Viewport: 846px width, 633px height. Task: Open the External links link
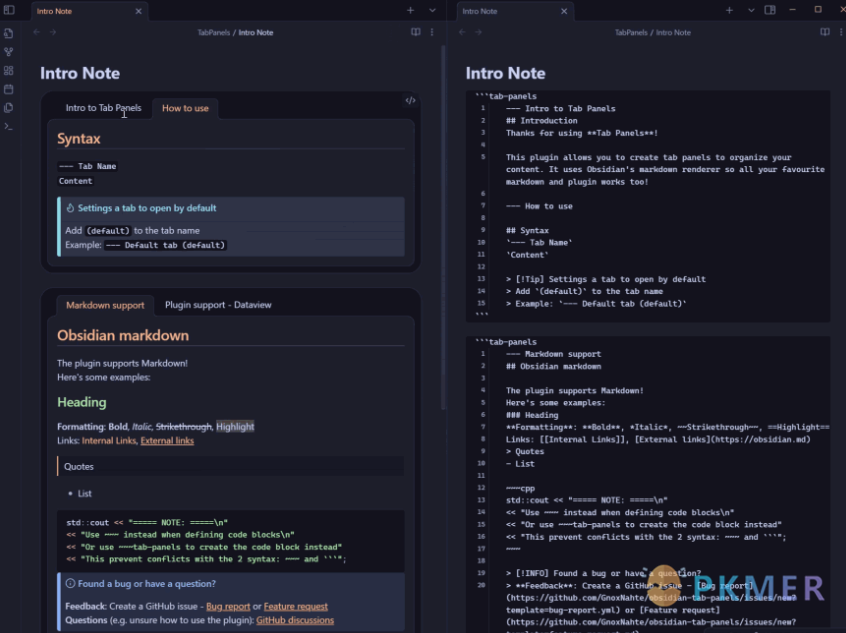pyautogui.click(x=167, y=441)
